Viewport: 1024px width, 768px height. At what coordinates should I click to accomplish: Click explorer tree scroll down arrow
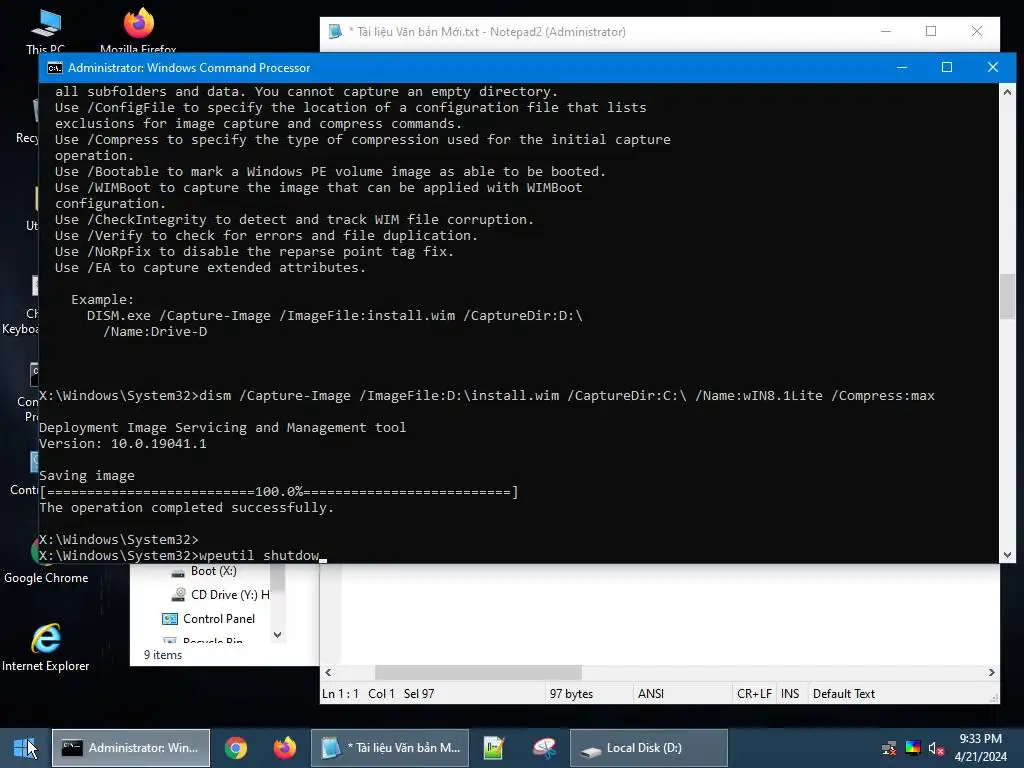[278, 635]
